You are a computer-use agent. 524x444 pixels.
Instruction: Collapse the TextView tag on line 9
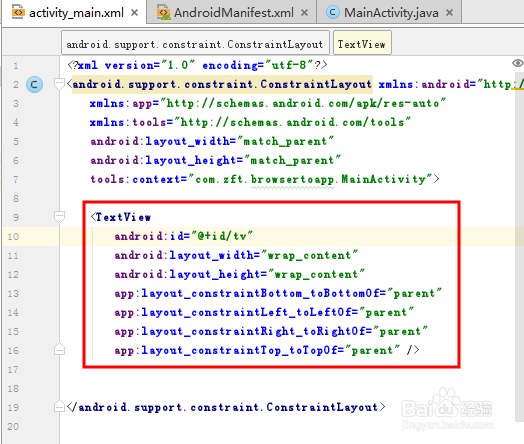tap(59, 217)
